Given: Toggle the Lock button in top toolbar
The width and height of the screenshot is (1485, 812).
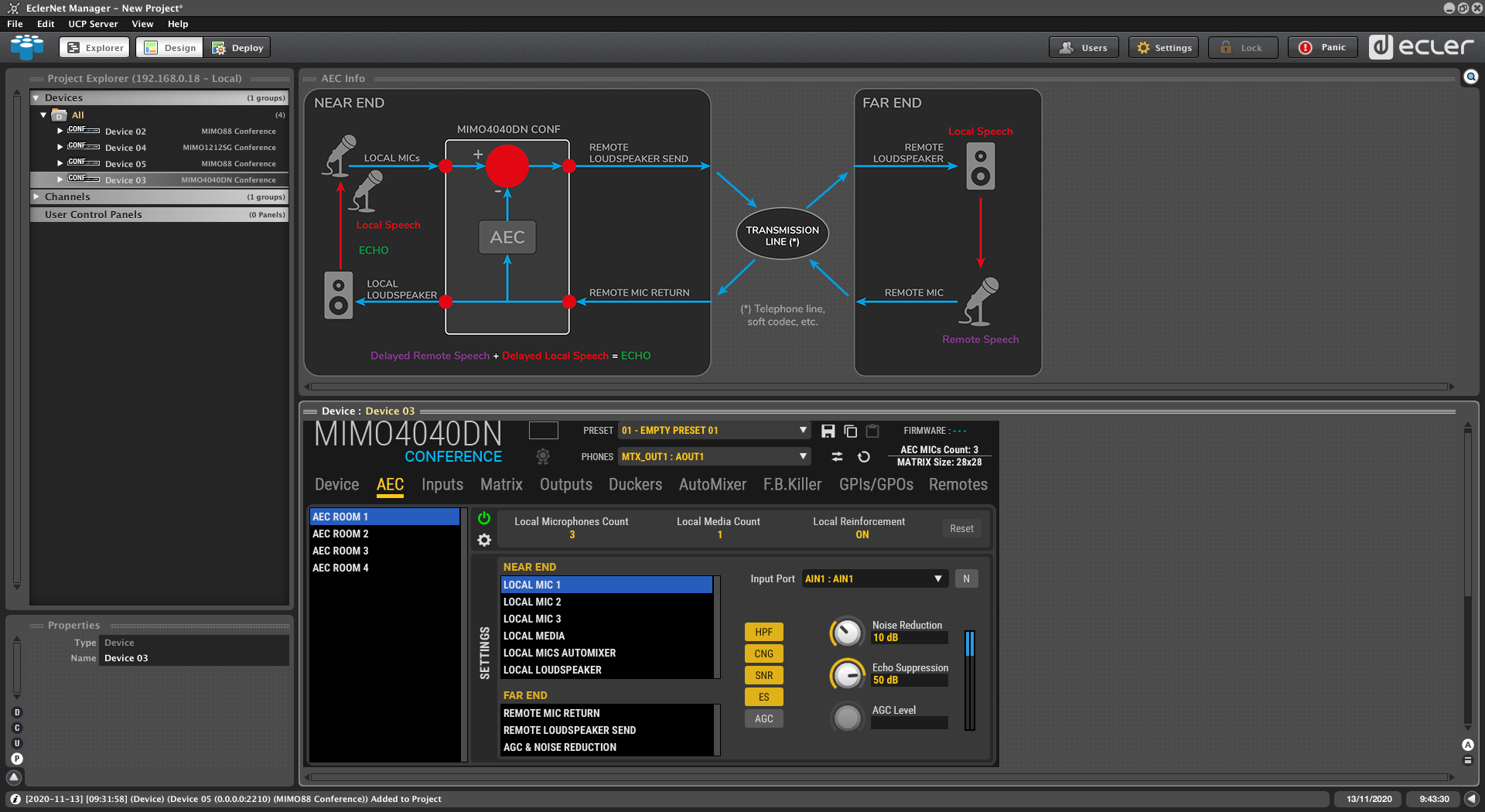Looking at the screenshot, I should 1243,48.
